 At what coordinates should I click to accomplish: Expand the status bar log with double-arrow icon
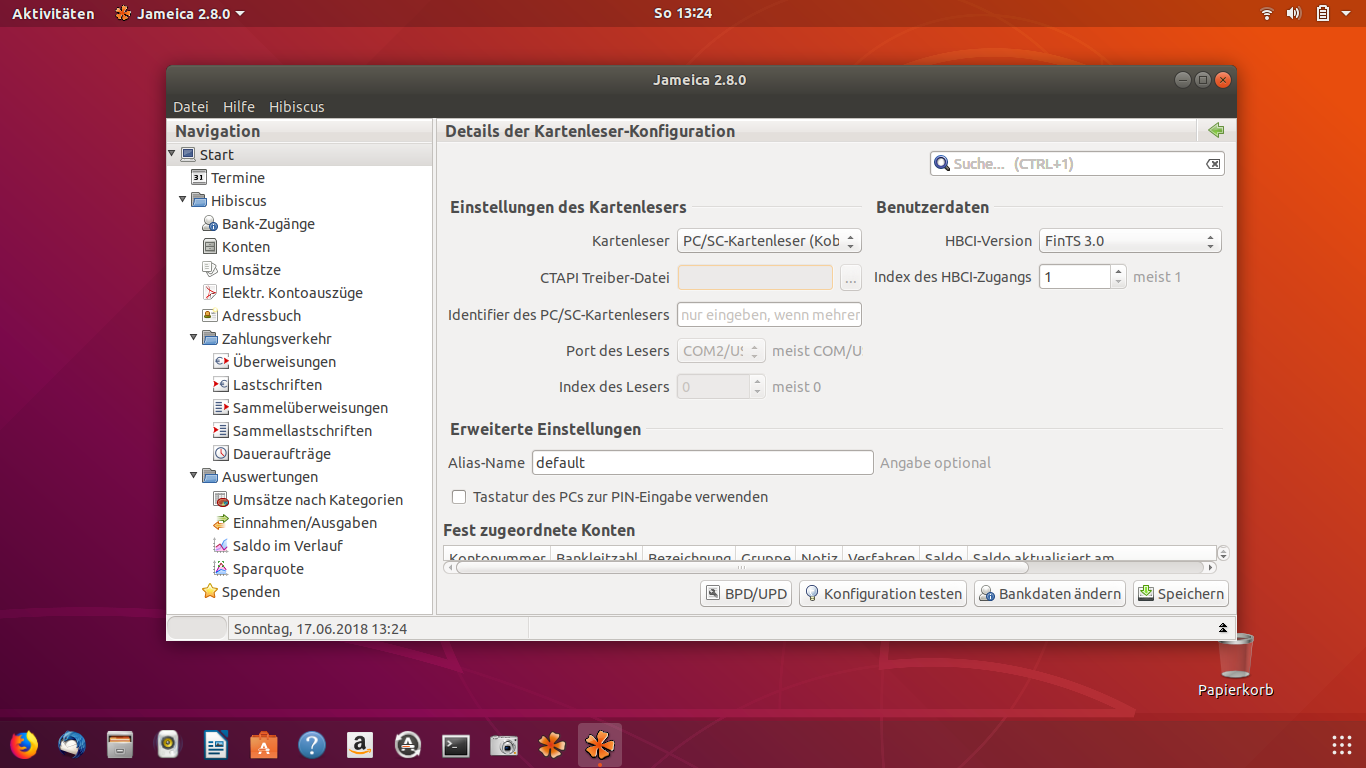click(1222, 628)
